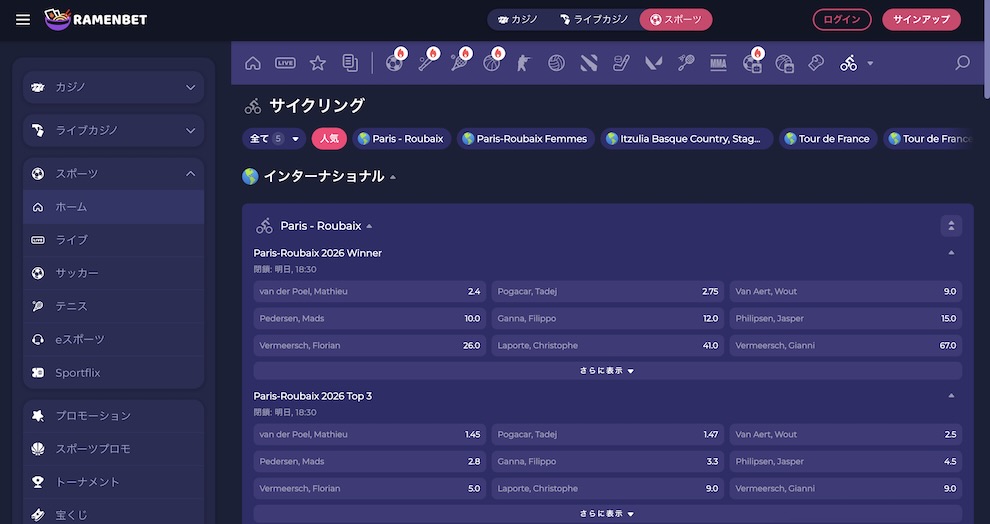
Task: Collapse the インターナショナル section
Action: [x=393, y=177]
